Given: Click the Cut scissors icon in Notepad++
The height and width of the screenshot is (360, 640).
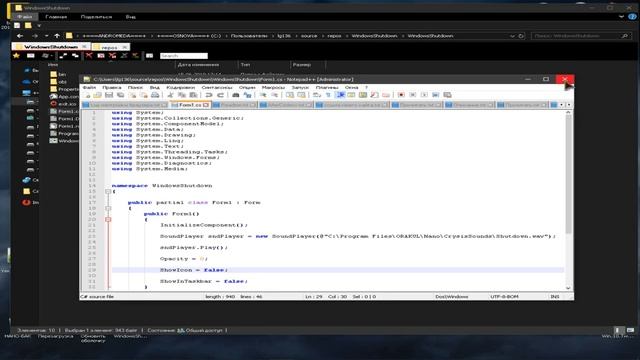Looking at the screenshot, I should [x=171, y=95].
